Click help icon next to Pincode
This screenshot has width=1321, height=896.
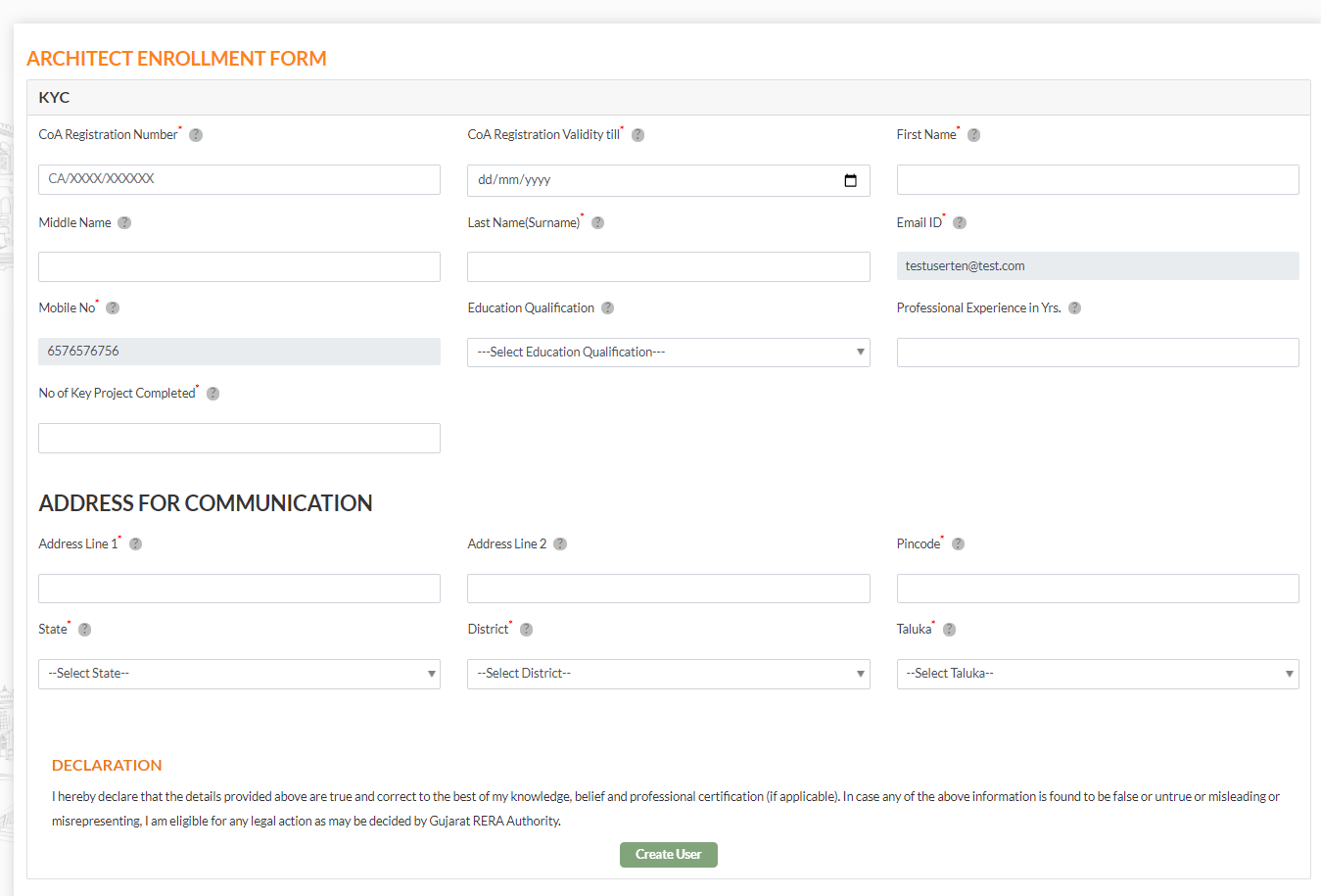958,544
